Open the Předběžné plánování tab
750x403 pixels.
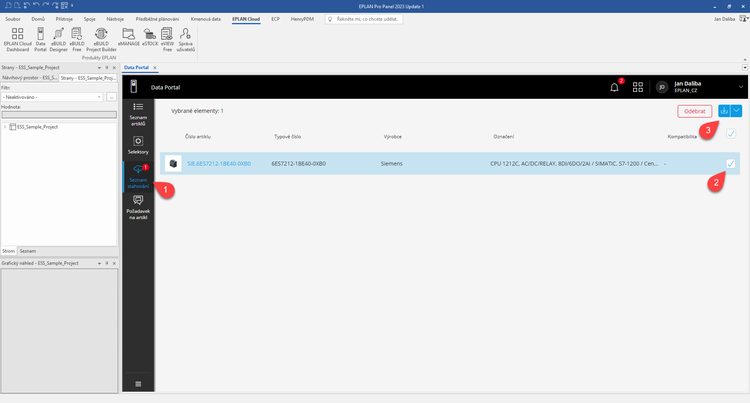157,19
